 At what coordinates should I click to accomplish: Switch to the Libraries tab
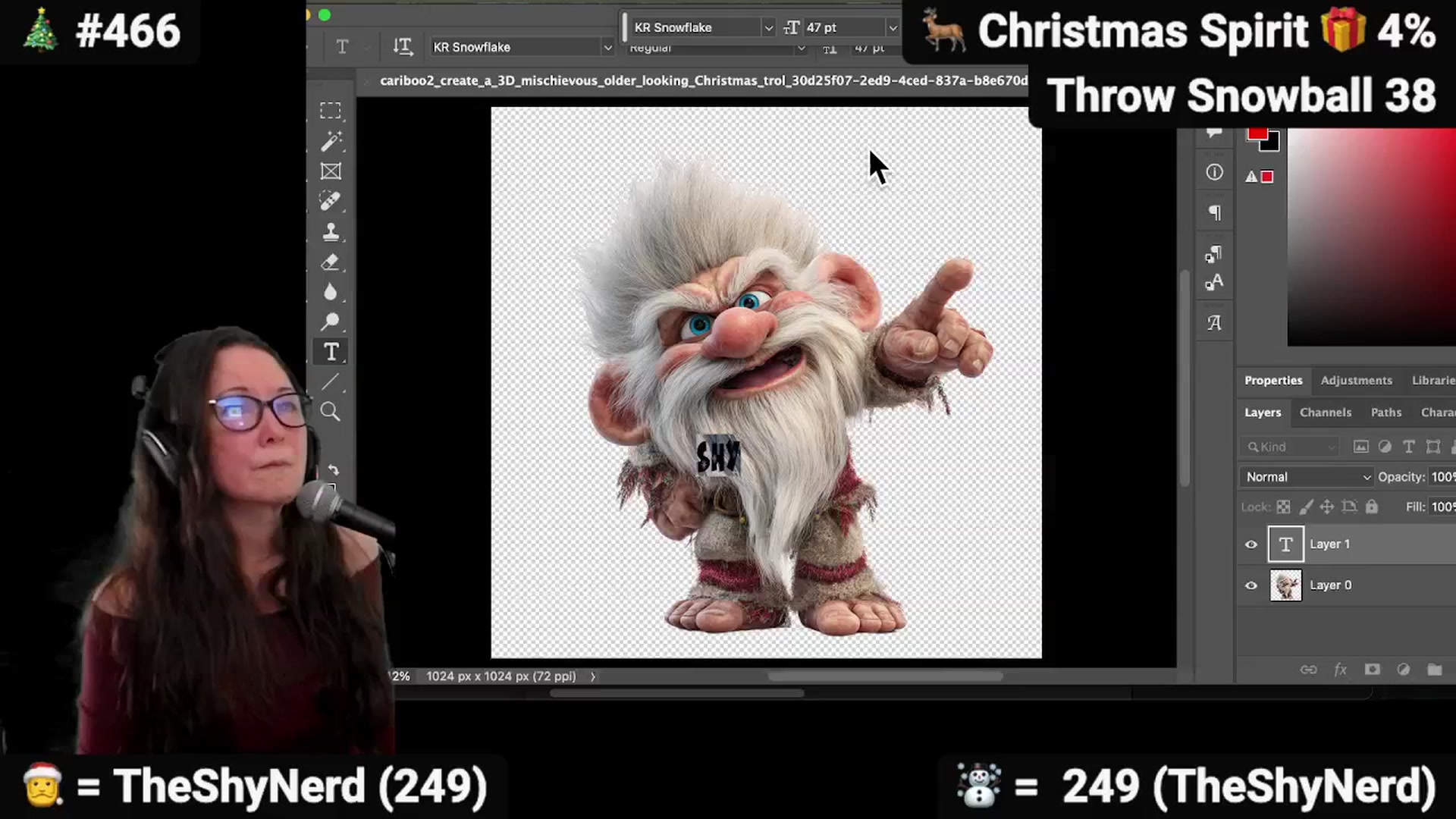click(x=1433, y=381)
